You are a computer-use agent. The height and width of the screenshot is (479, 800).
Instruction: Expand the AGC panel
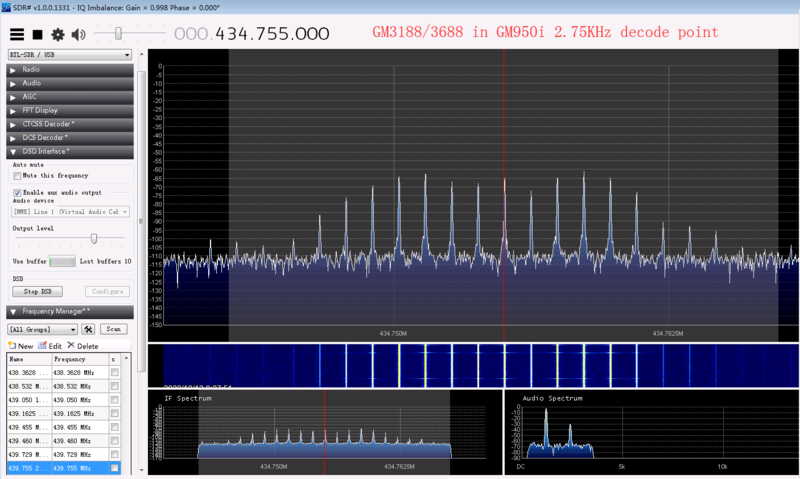[70, 97]
